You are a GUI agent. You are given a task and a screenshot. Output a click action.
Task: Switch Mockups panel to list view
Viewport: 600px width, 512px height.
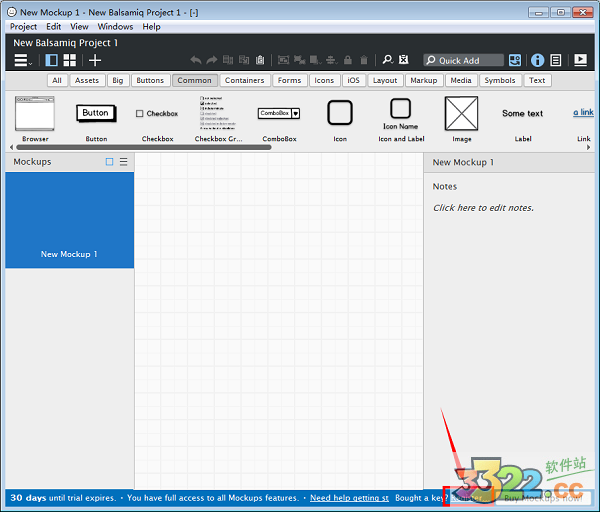click(124, 162)
